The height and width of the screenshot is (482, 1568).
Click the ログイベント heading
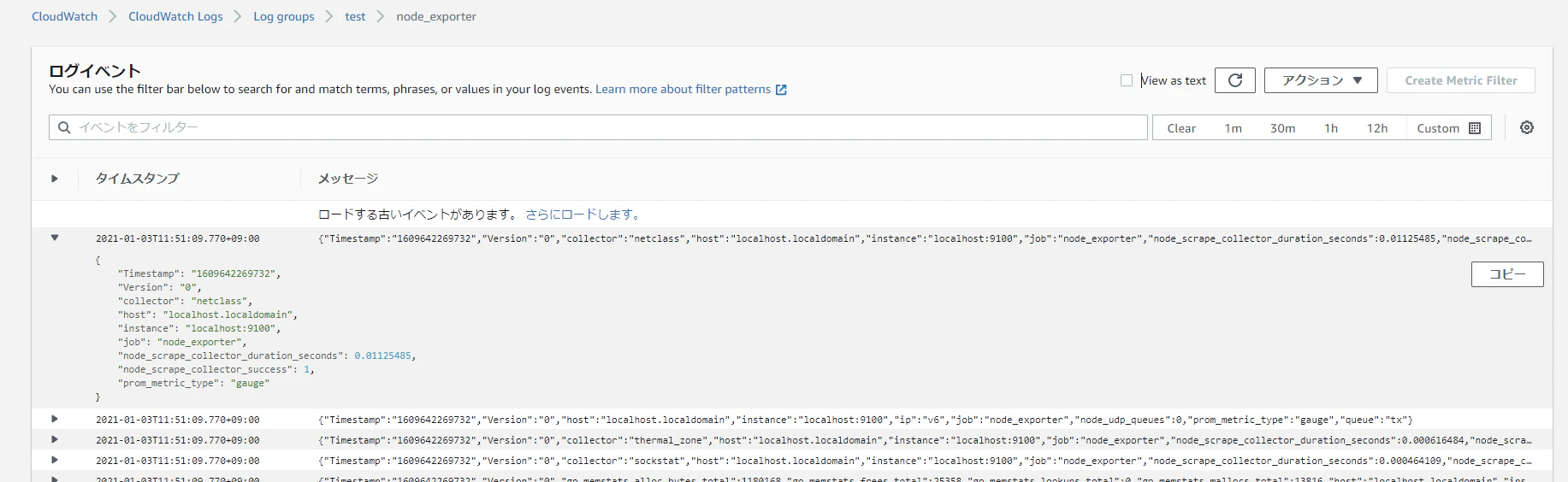pyautogui.click(x=94, y=71)
